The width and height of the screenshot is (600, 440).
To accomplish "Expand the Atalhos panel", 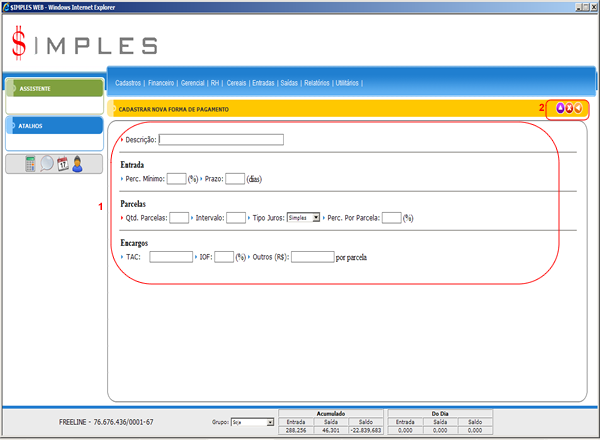I will [x=53, y=126].
